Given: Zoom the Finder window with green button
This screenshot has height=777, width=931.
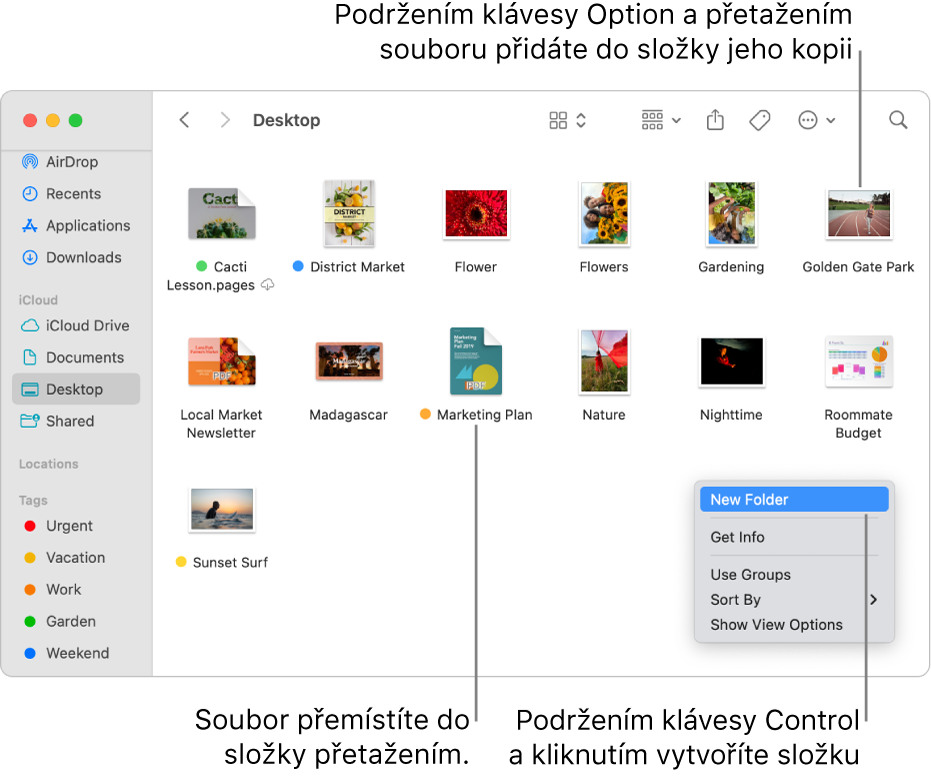Looking at the screenshot, I should (x=75, y=120).
